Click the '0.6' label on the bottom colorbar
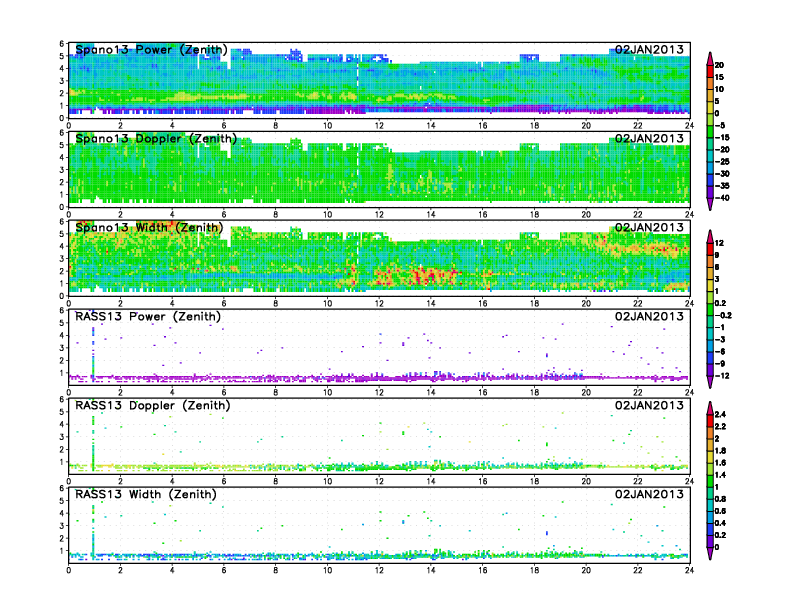The image size is (792, 612). (x=721, y=511)
